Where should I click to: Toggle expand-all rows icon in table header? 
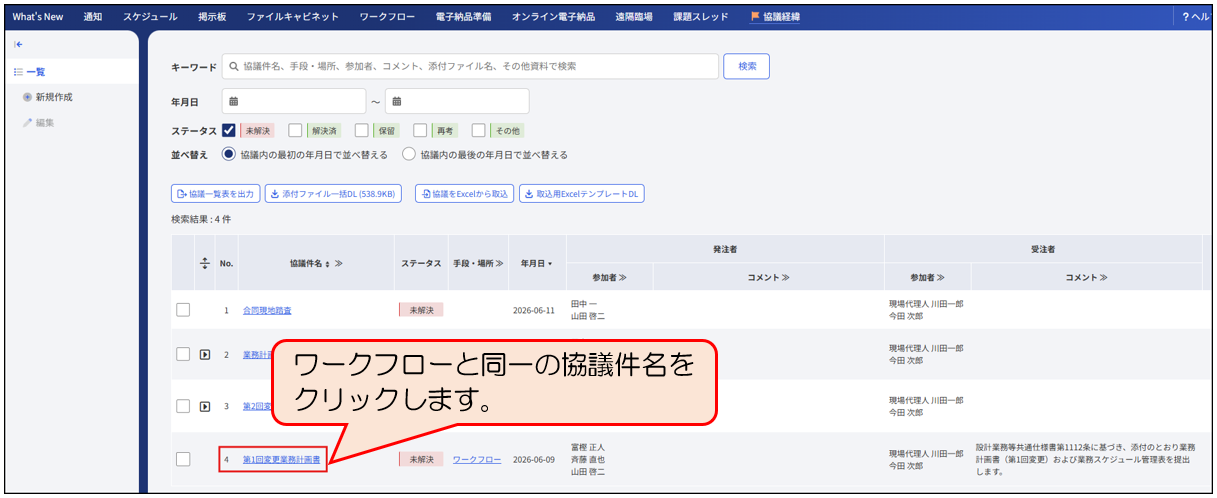pos(205,263)
